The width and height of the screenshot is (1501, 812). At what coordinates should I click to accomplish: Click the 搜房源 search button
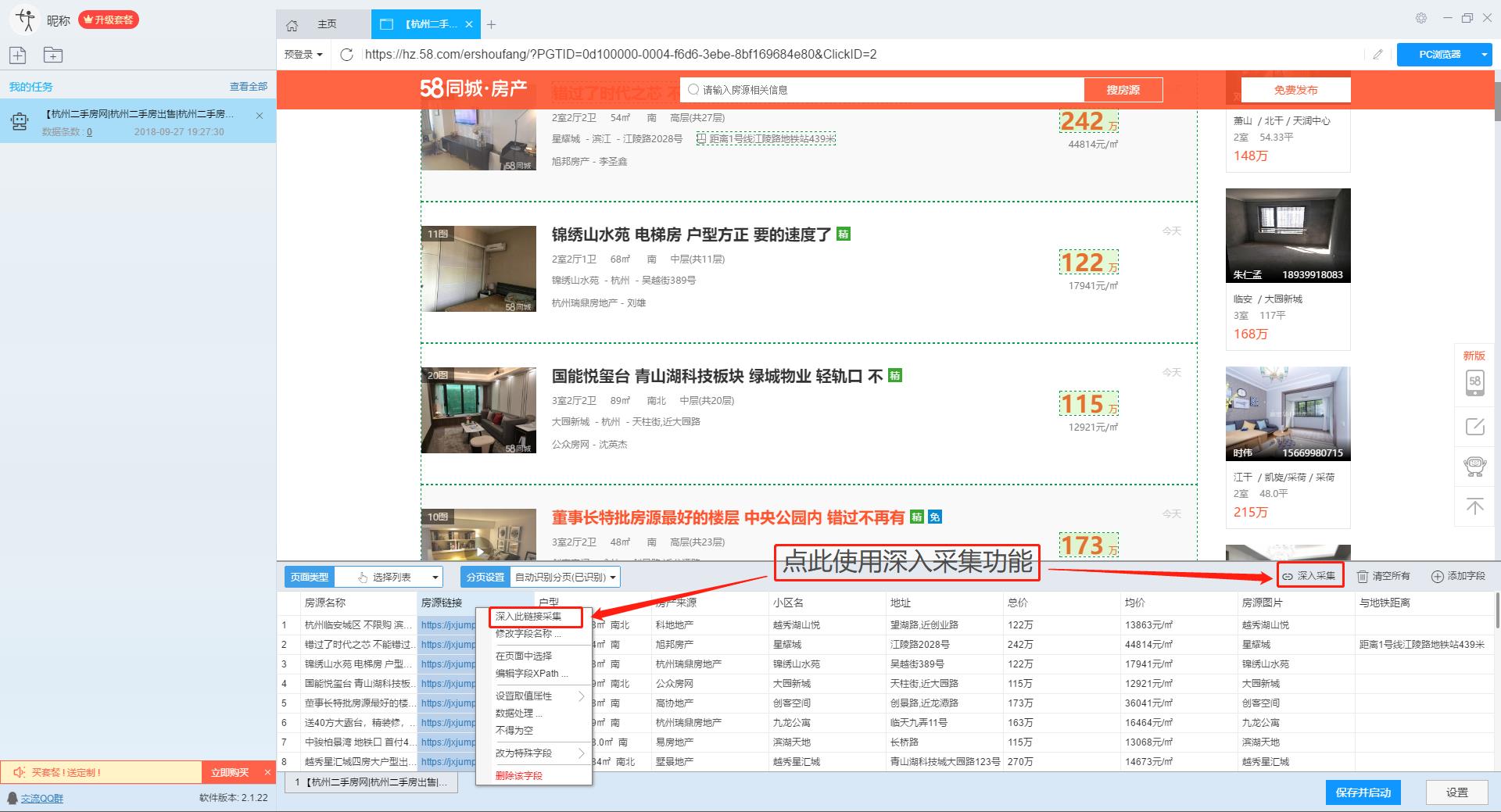click(1123, 90)
